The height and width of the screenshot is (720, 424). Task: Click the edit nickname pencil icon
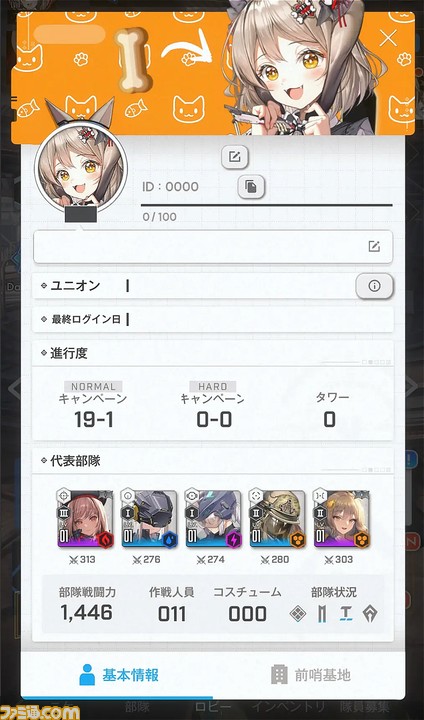235,157
